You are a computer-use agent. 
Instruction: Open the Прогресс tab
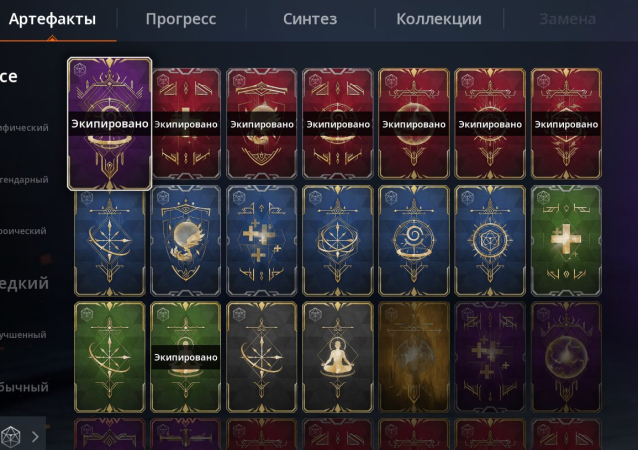pos(181,19)
